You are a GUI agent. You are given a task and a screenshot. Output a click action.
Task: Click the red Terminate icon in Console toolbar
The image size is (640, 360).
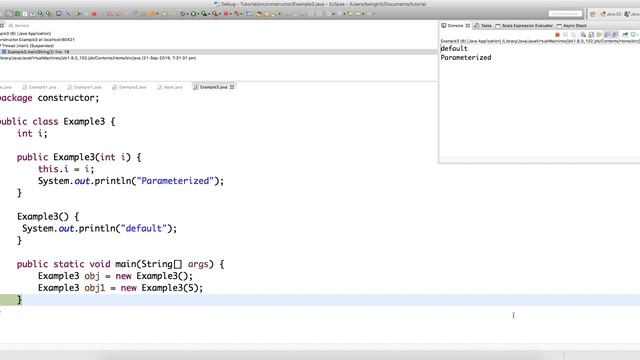[x=558, y=35]
